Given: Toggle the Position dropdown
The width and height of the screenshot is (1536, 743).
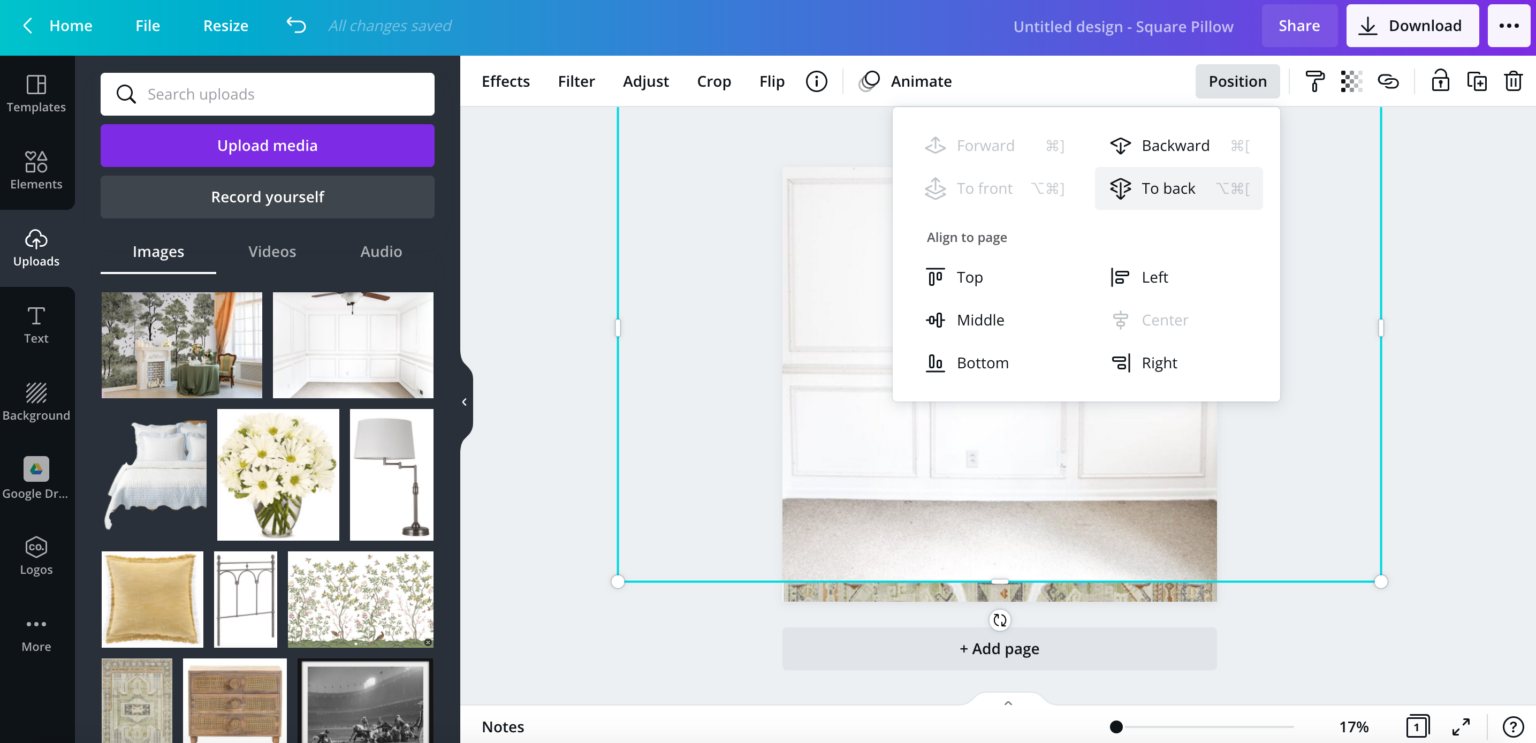Looking at the screenshot, I should tap(1237, 81).
